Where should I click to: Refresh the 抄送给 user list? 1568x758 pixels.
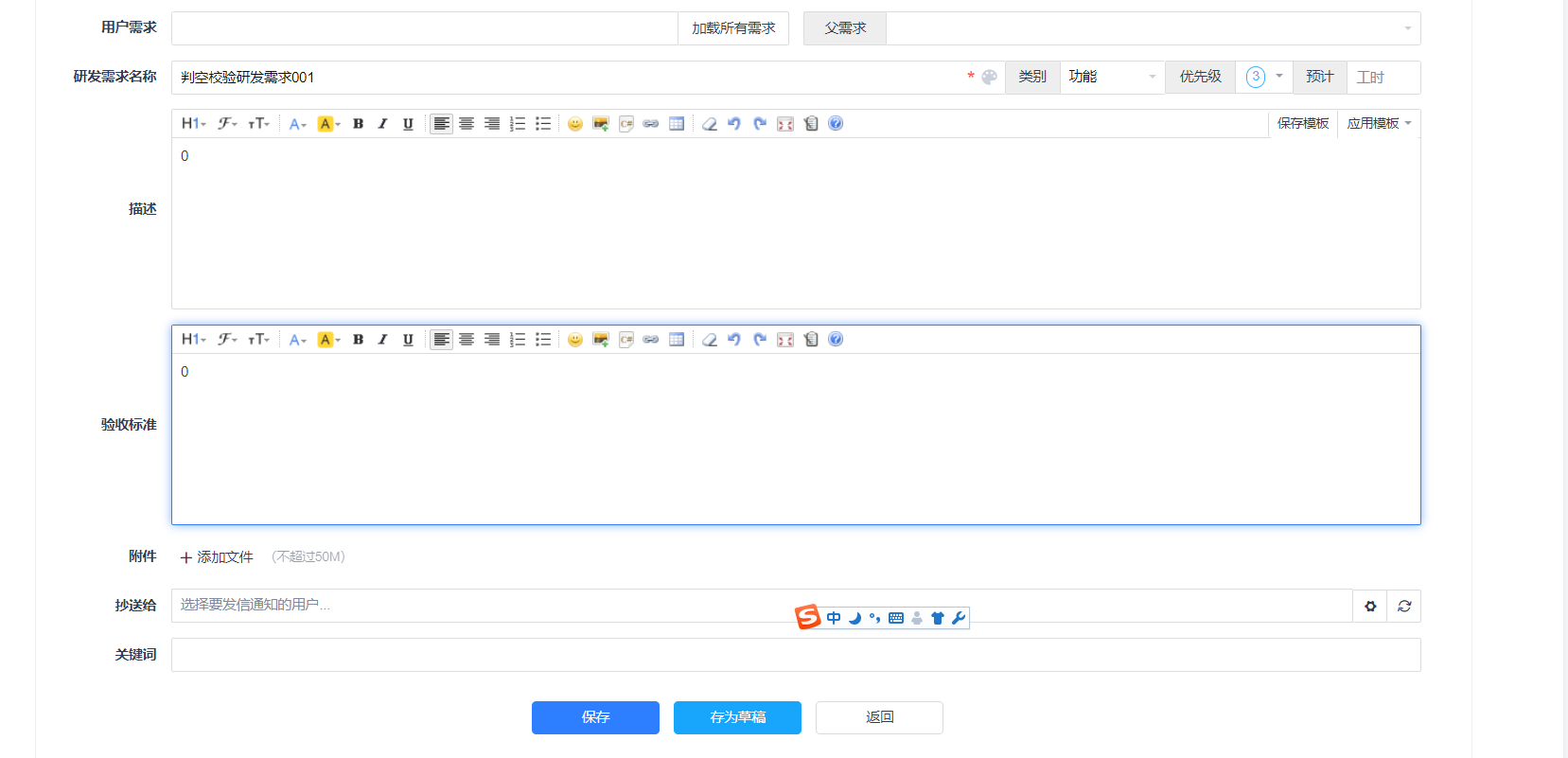click(x=1404, y=606)
